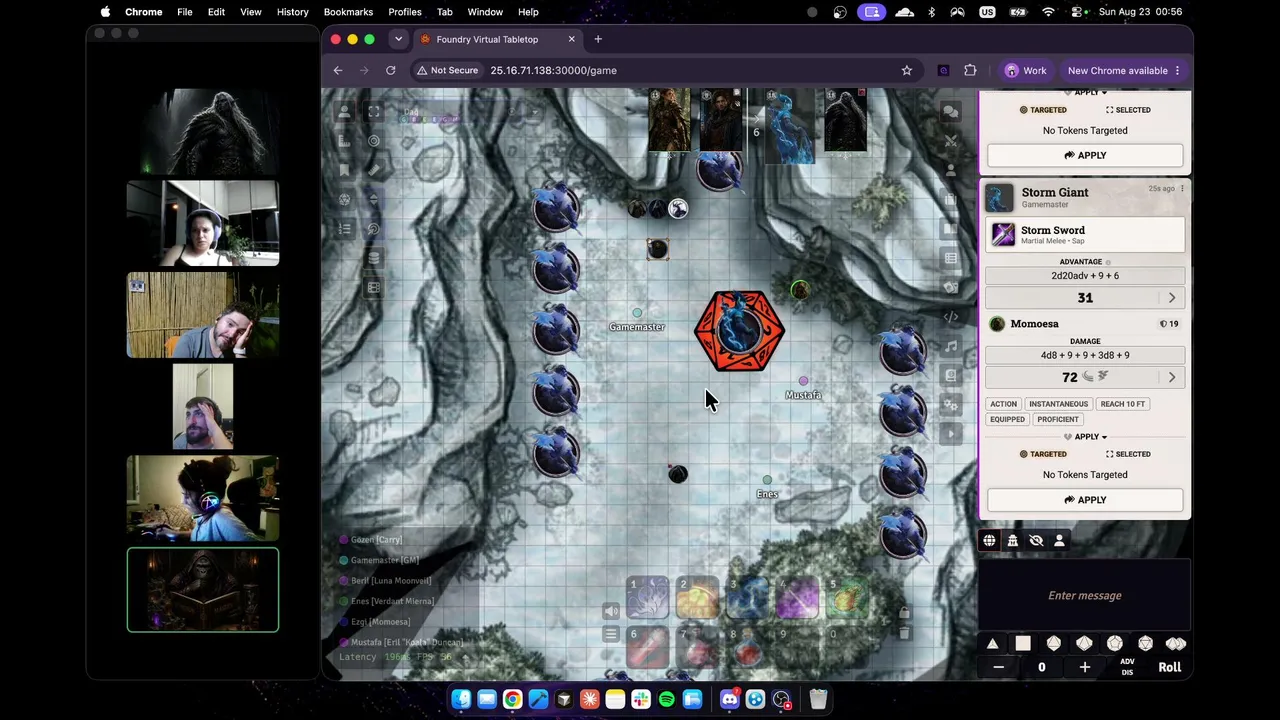Add a d100 percentile die to the roll
Screen dimensions: 1280x720
click(1176, 644)
